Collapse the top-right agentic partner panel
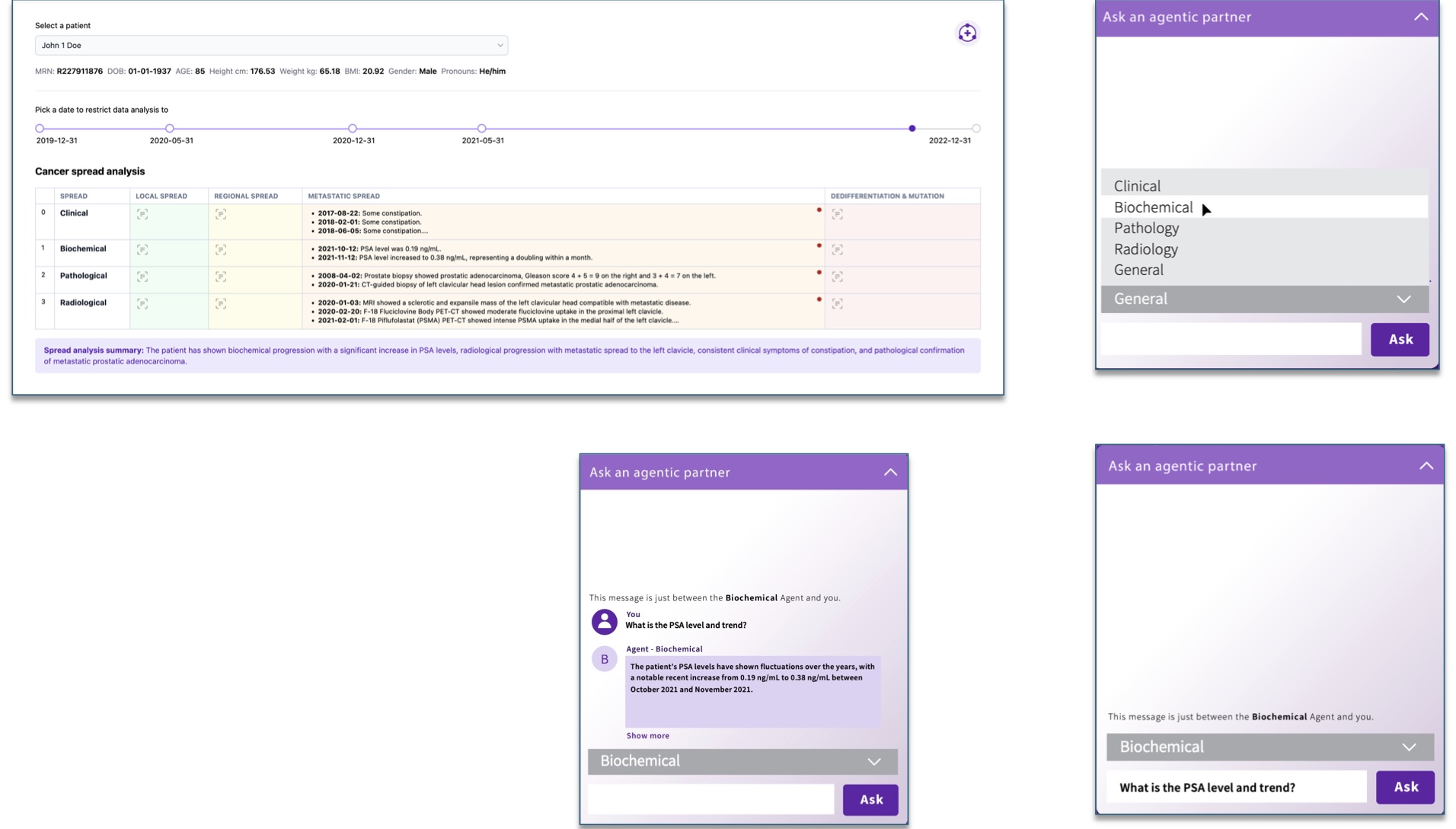 point(1420,17)
